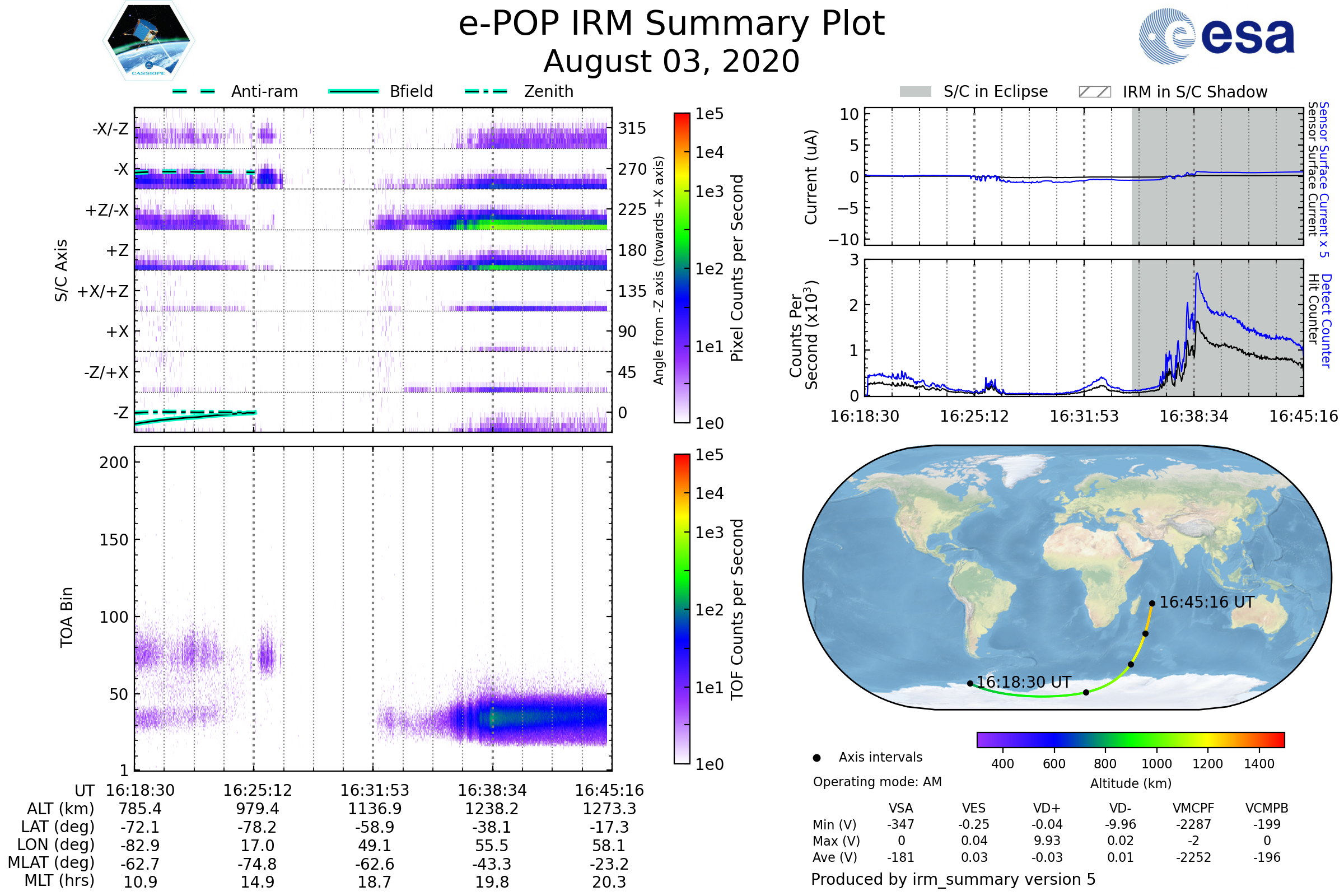Screen dimensions: 1344x896
Task: Click the VMCPF column header in voltage table
Action: [x=1193, y=808]
